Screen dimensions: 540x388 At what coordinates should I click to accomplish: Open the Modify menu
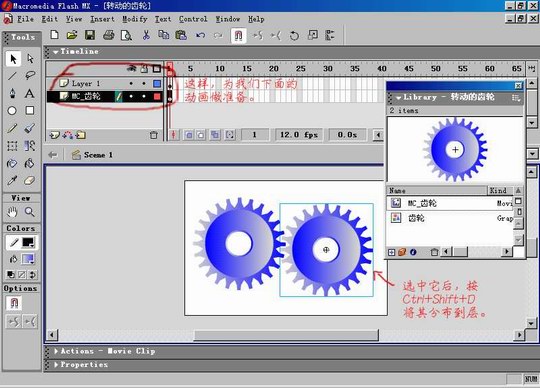135,19
